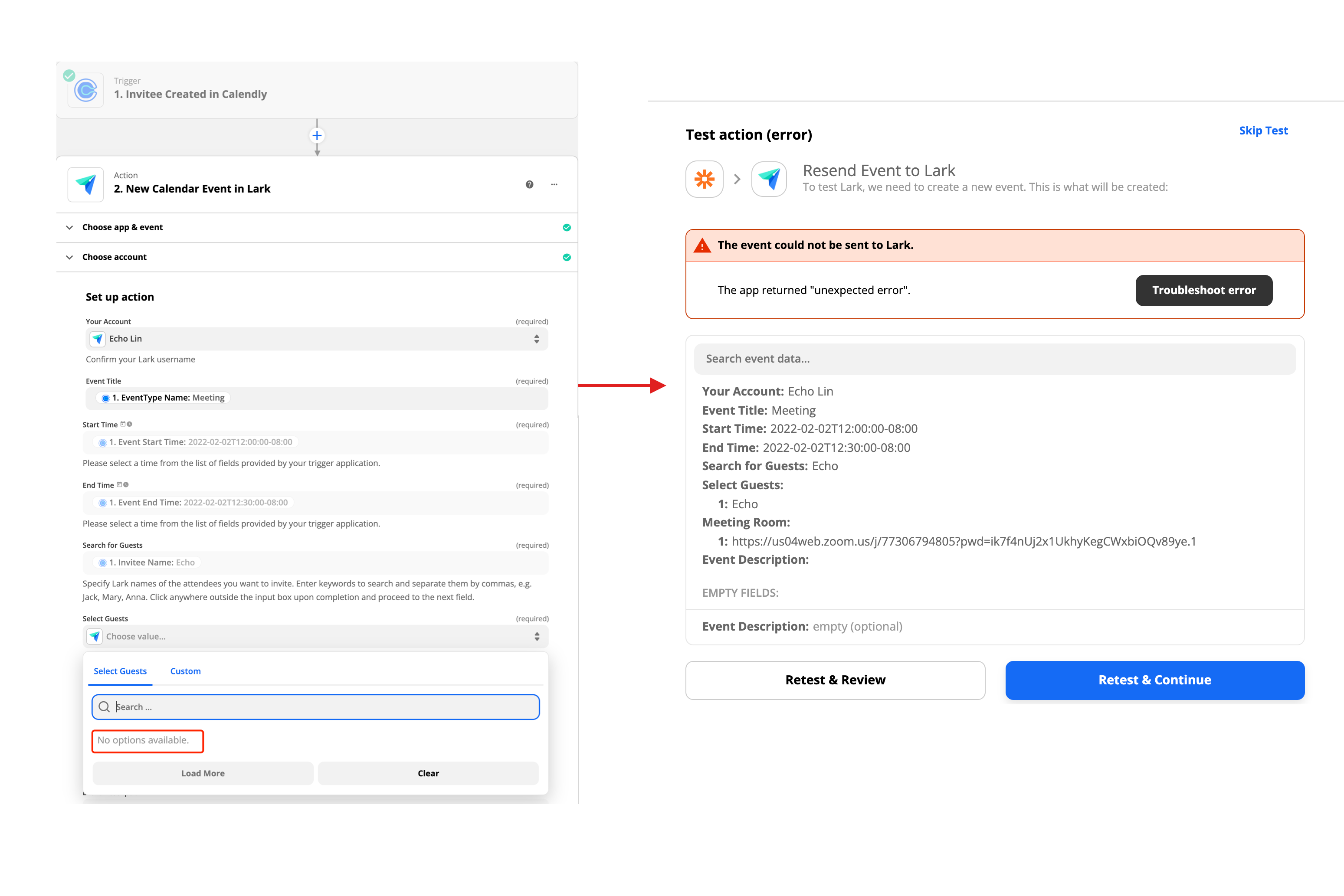This screenshot has width=1344, height=896.
Task: Open help for the Lark action
Action: click(x=529, y=184)
